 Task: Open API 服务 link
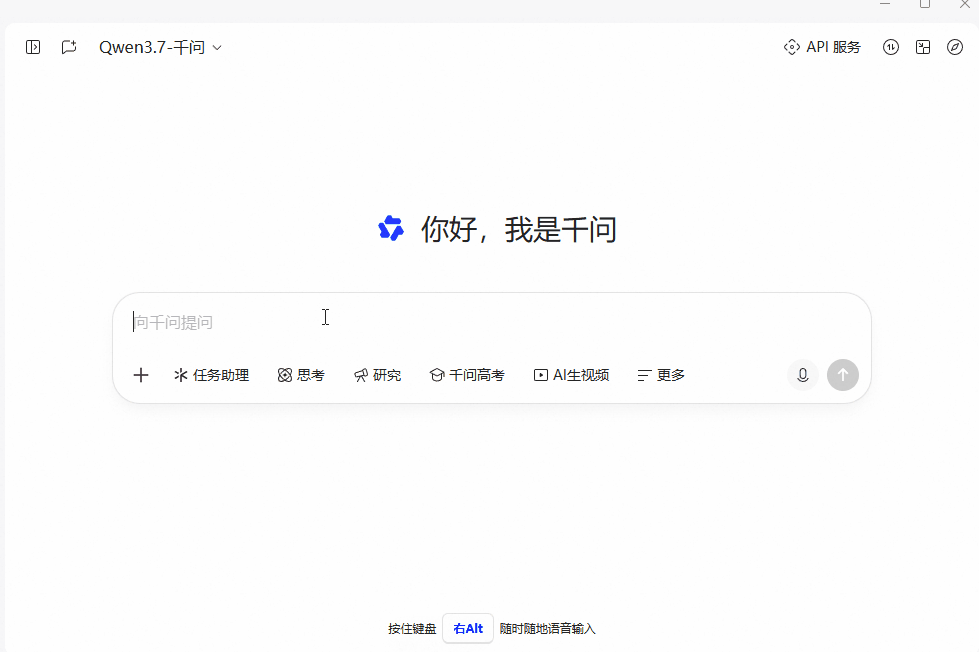click(x=822, y=47)
